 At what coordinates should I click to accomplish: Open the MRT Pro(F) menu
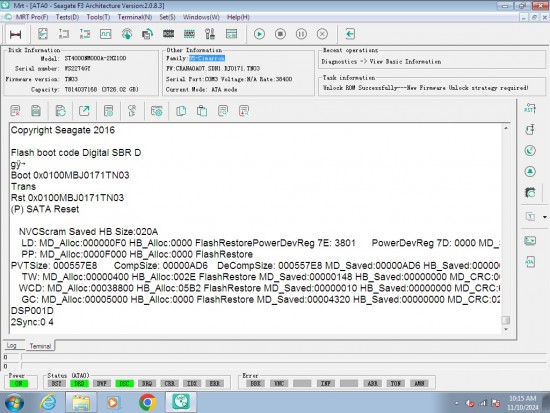click(32, 17)
